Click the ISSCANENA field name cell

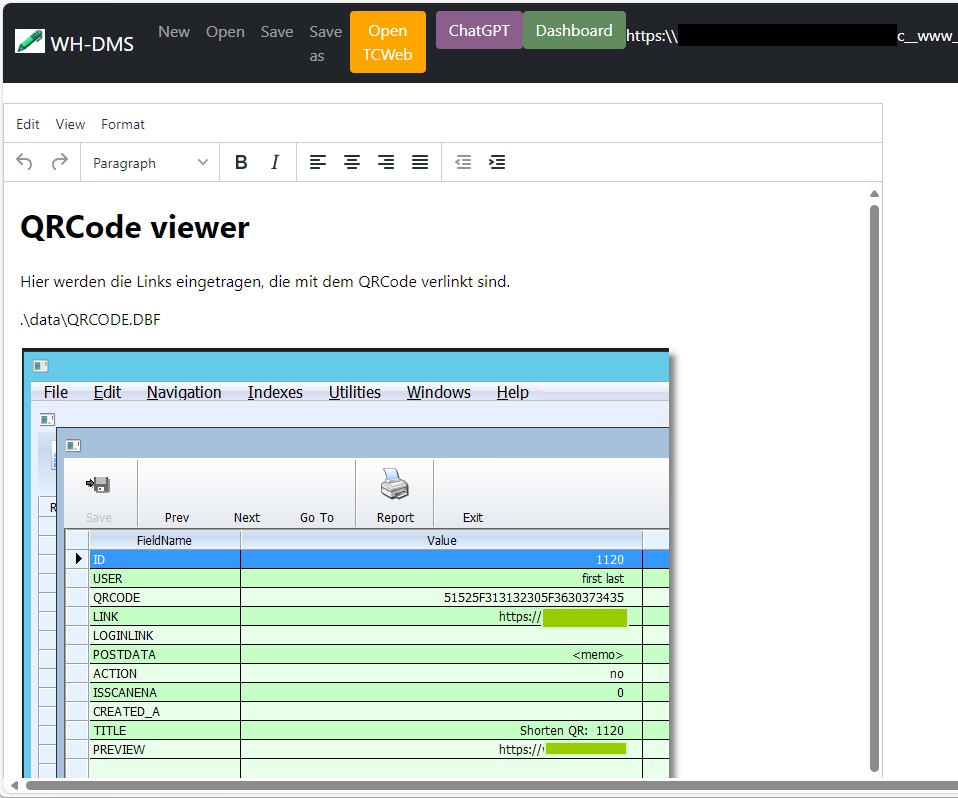[165, 692]
